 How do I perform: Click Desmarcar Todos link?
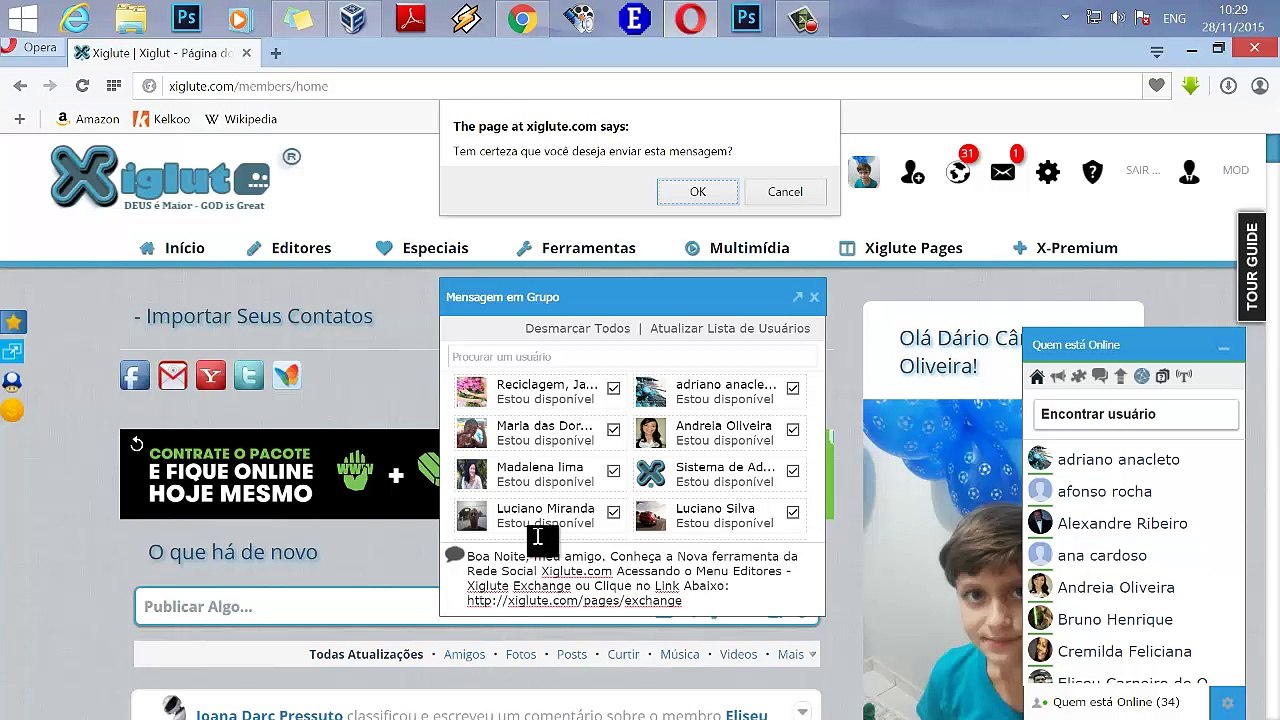(577, 328)
